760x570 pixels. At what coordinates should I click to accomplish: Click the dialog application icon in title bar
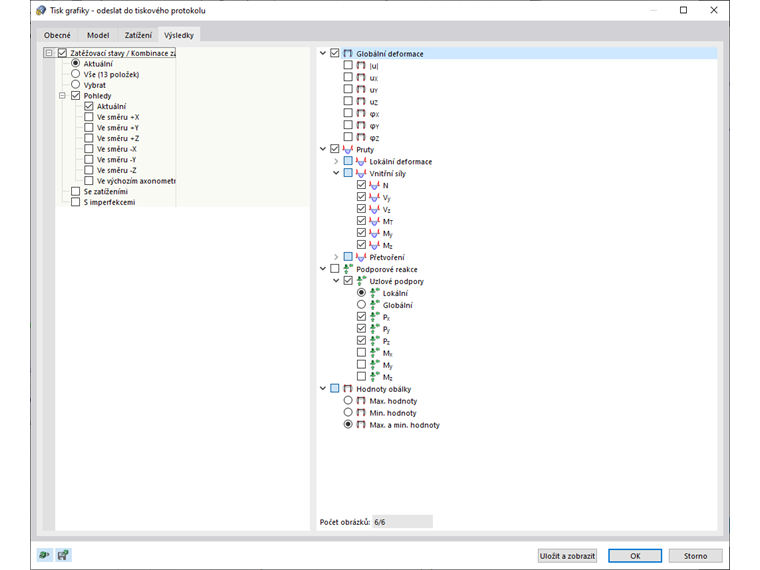[42, 10]
